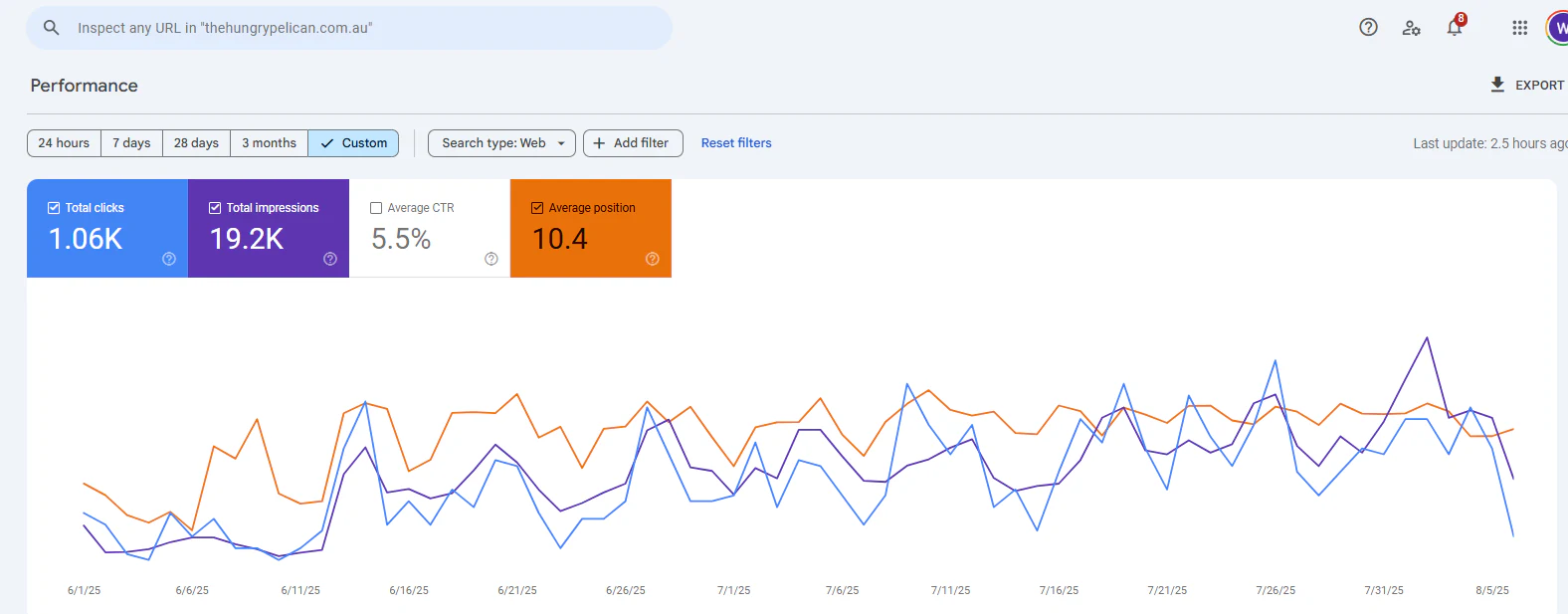This screenshot has width=1568, height=614.
Task: Click the plus icon in Add filter
Action: coord(599,143)
